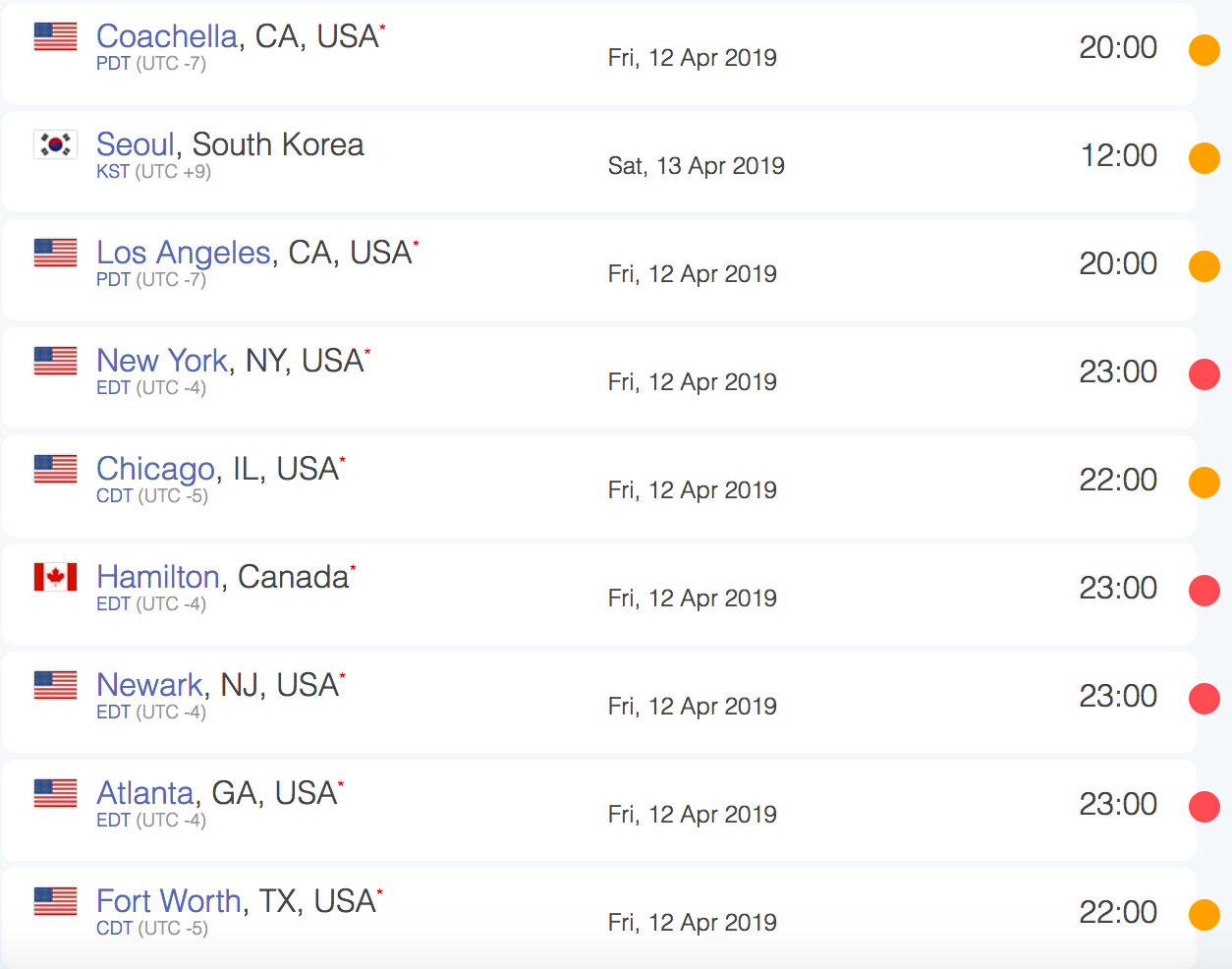Click the South Korea flag icon
Screen dimensions: 1232x969
(x=55, y=144)
